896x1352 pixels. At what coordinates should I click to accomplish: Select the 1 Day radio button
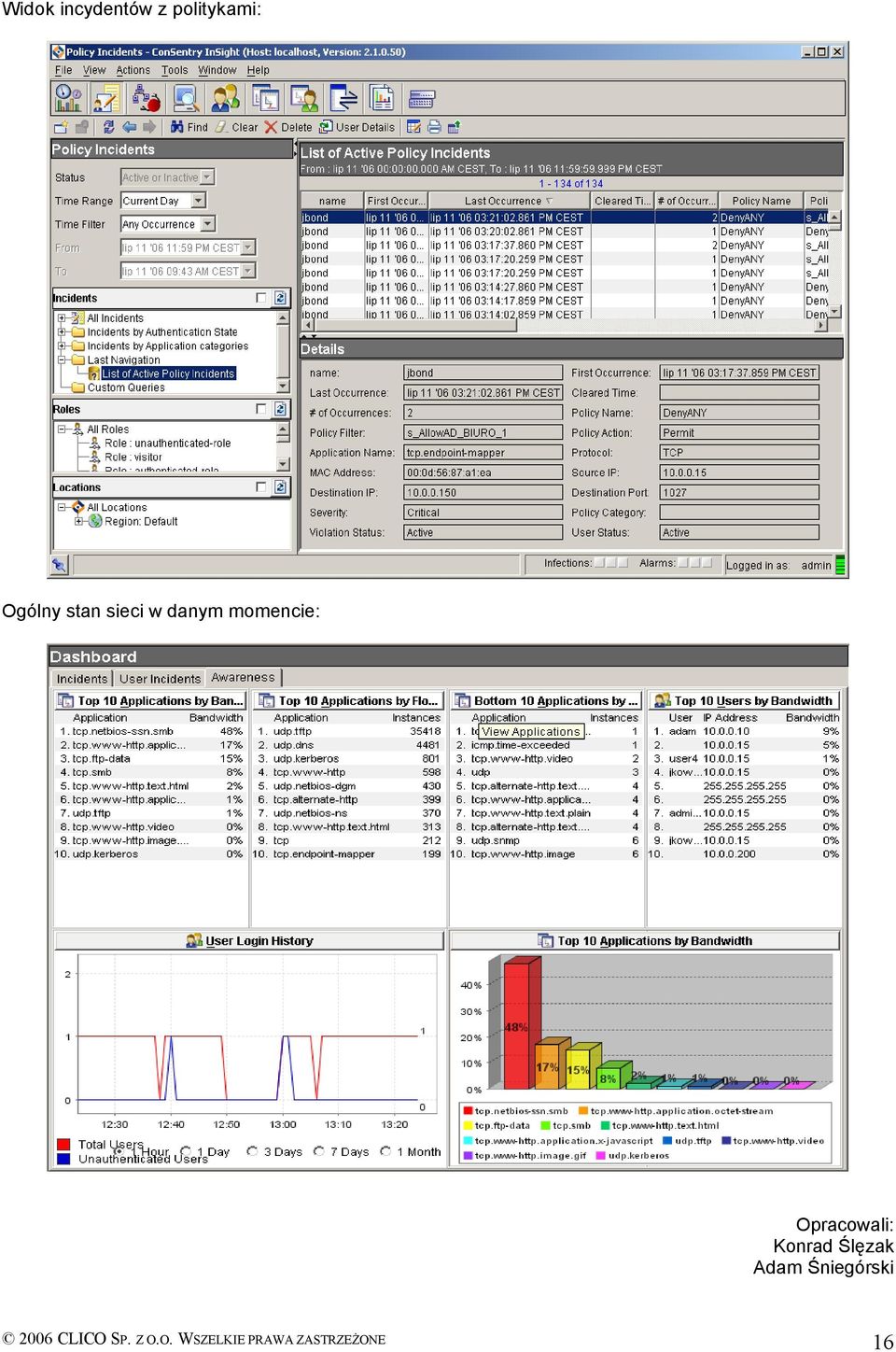[185, 1151]
